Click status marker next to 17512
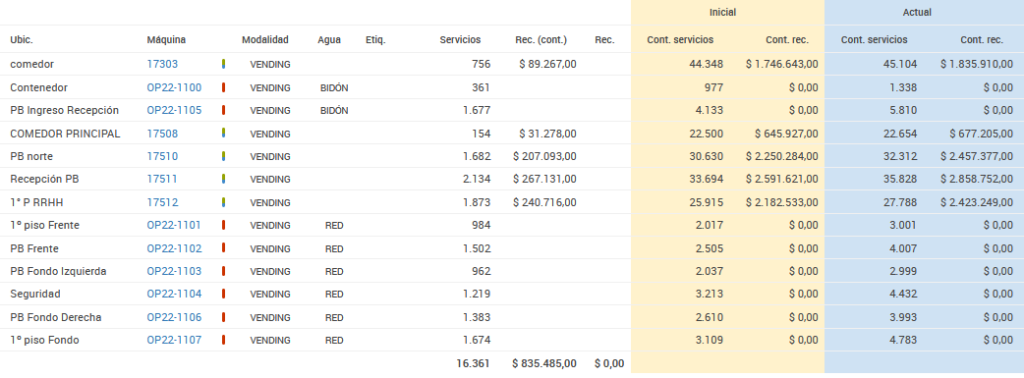Screen dimensions: 1024x378 [x=223, y=202]
